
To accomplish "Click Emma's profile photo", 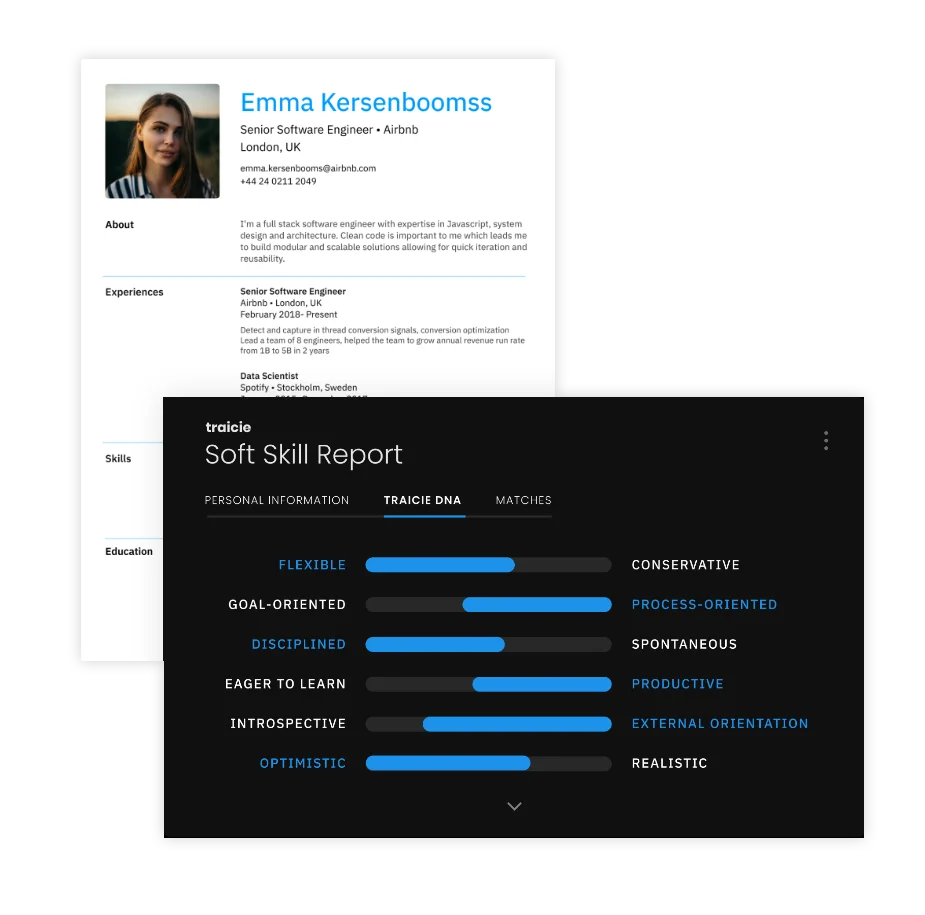I will point(162,141).
